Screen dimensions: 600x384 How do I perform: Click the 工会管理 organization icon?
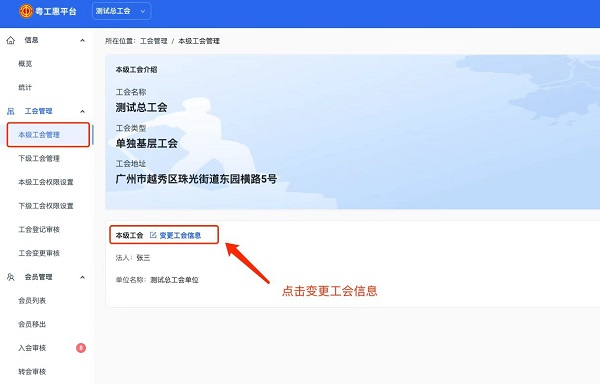pyautogui.click(x=11, y=111)
